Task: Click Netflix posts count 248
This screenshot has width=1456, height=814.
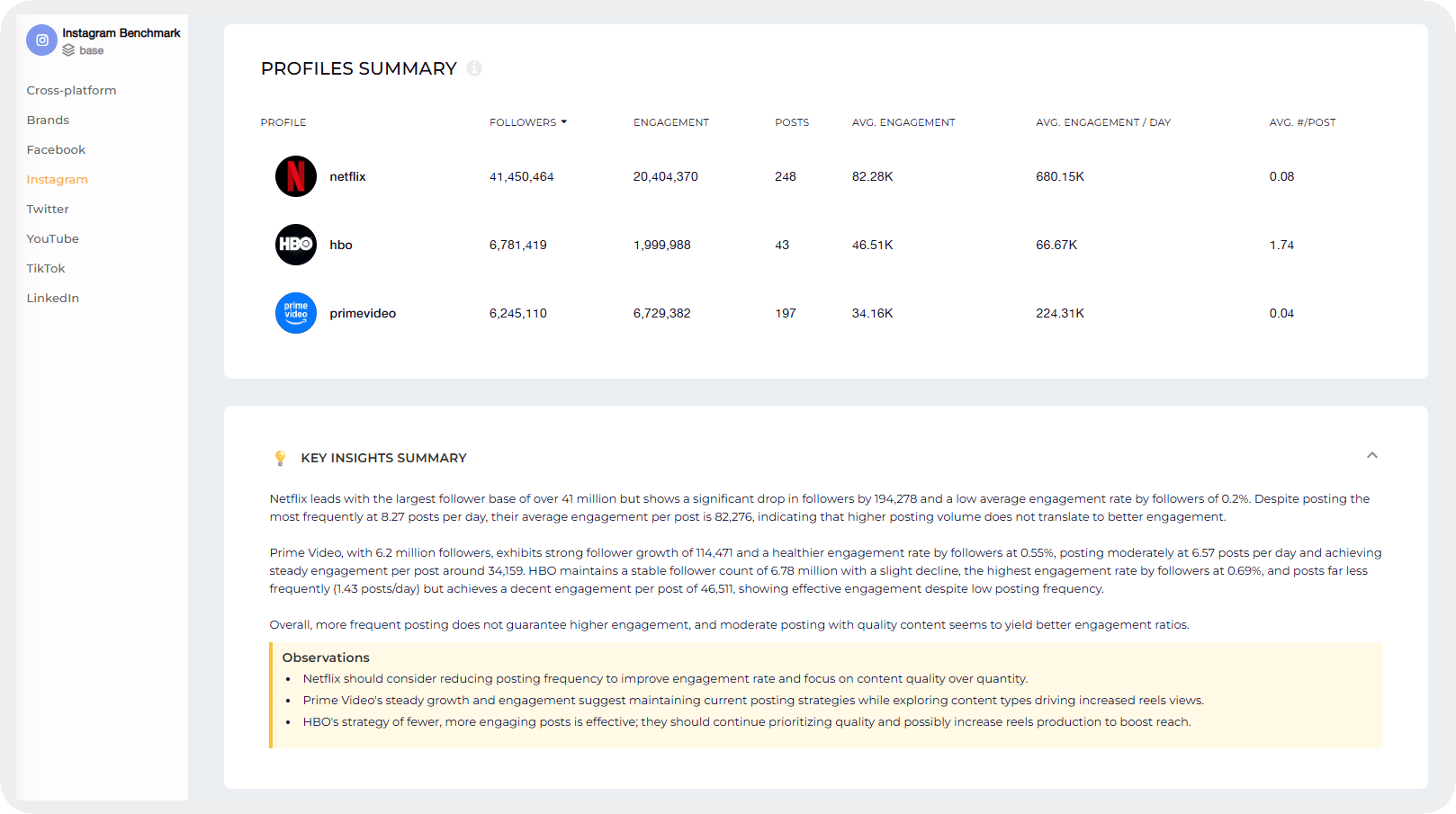Action: coord(786,176)
